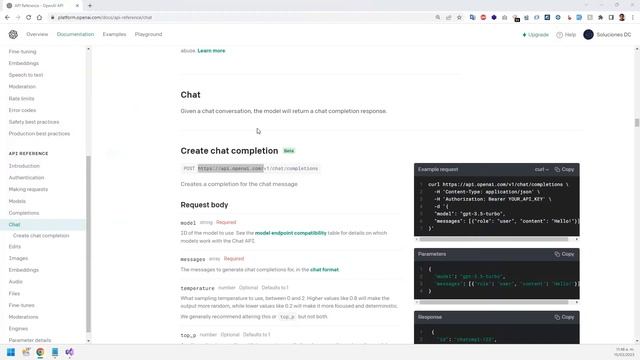Copy the Parameters code block
640x360 pixels.
[x=564, y=254]
